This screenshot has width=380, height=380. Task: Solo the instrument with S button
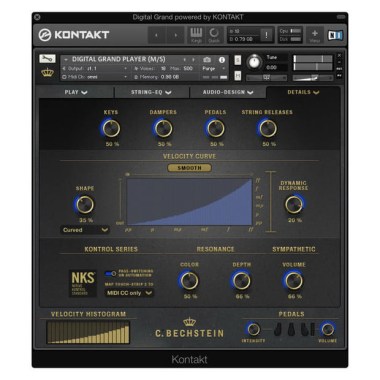(238, 60)
